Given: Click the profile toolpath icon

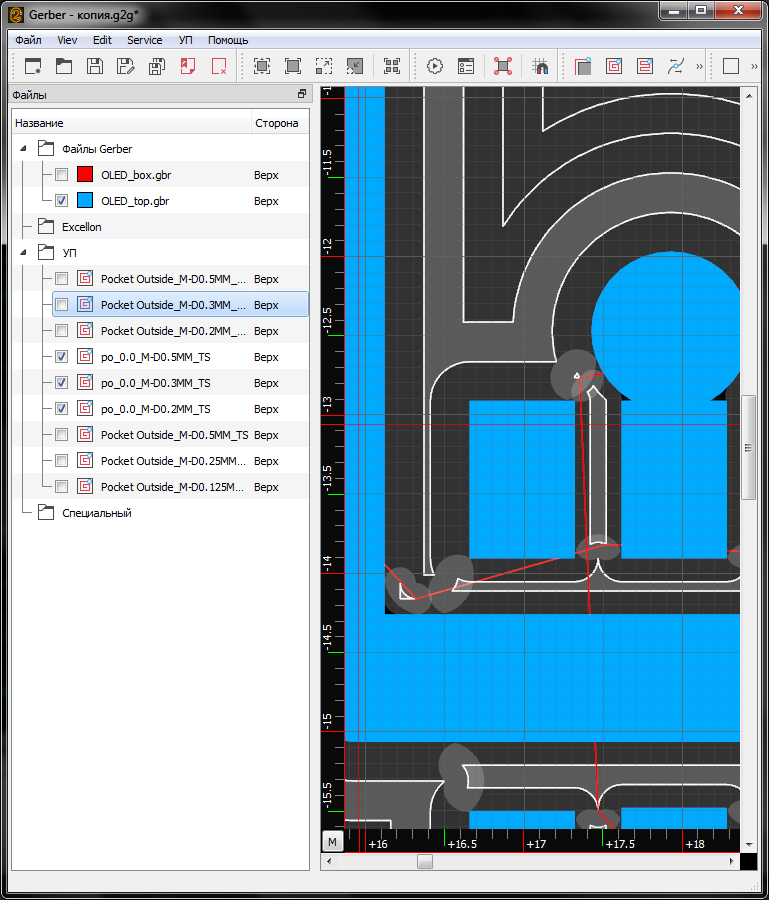Looking at the screenshot, I should pyautogui.click(x=583, y=66).
